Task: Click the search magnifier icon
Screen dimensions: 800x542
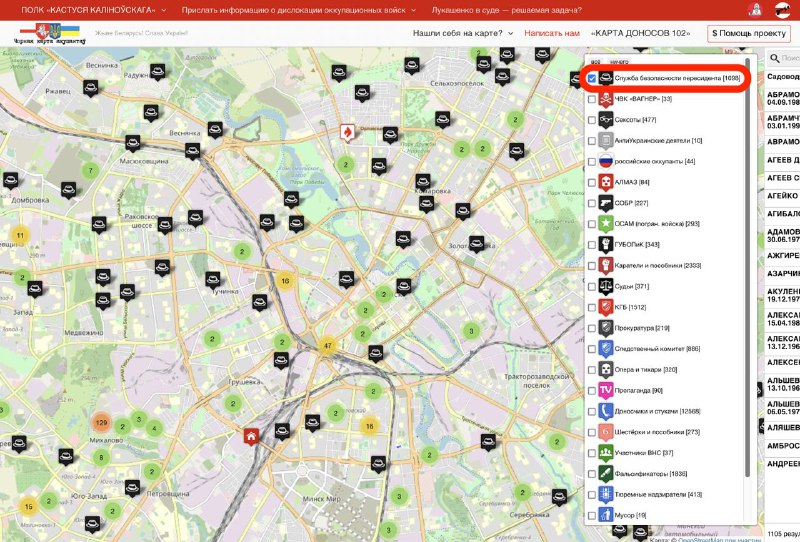Action: (x=775, y=59)
